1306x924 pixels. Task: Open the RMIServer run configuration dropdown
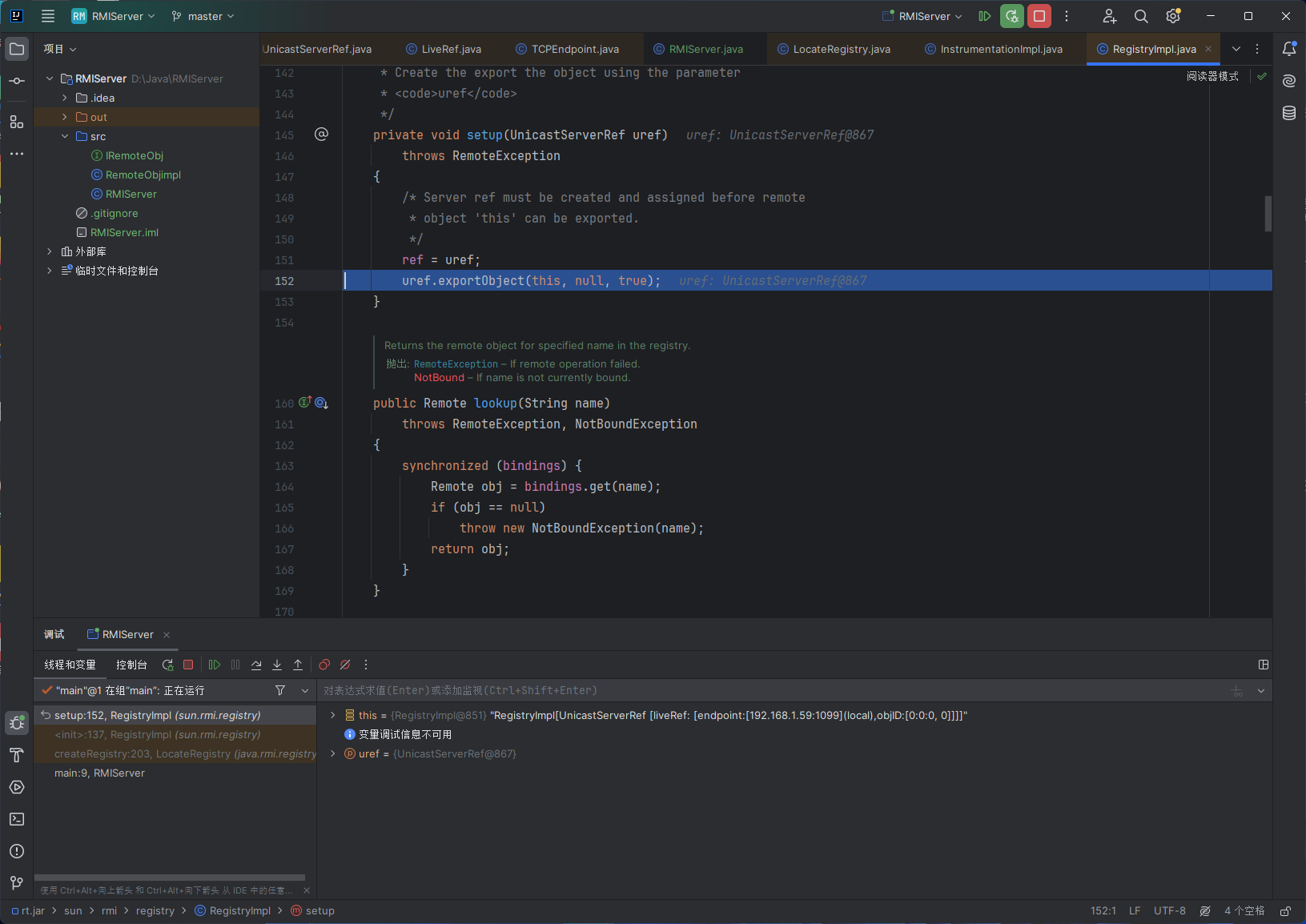coord(922,16)
